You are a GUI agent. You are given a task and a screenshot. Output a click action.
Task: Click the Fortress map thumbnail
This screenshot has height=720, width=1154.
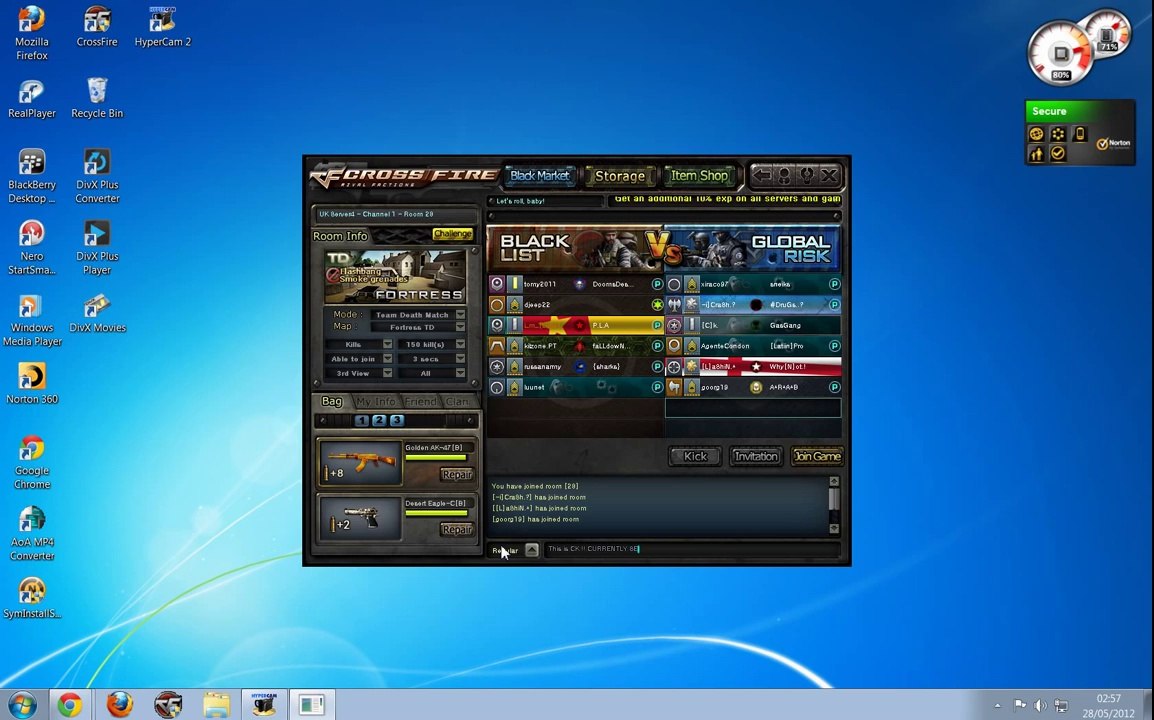point(395,276)
